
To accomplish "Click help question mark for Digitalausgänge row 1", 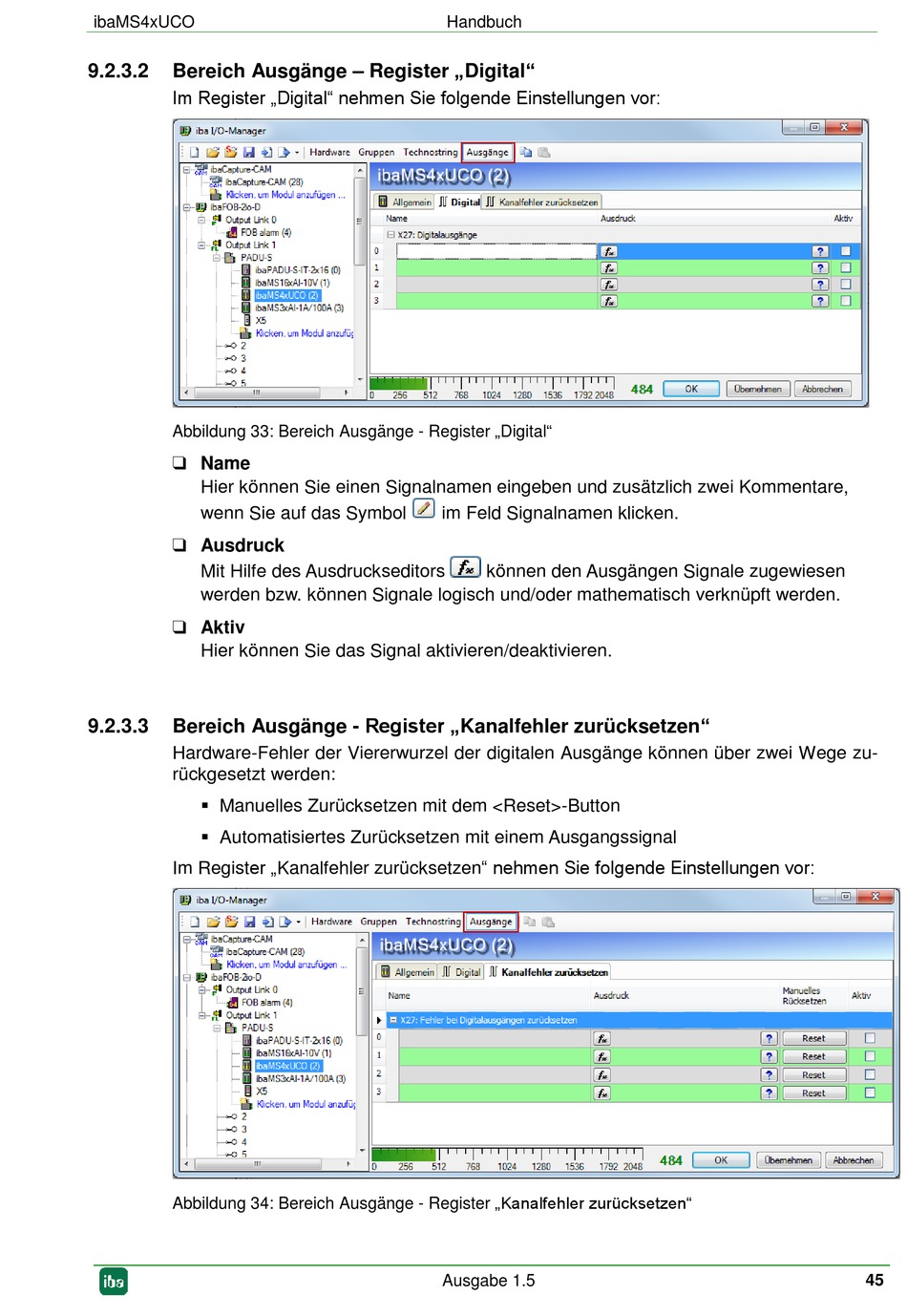I will click(820, 268).
